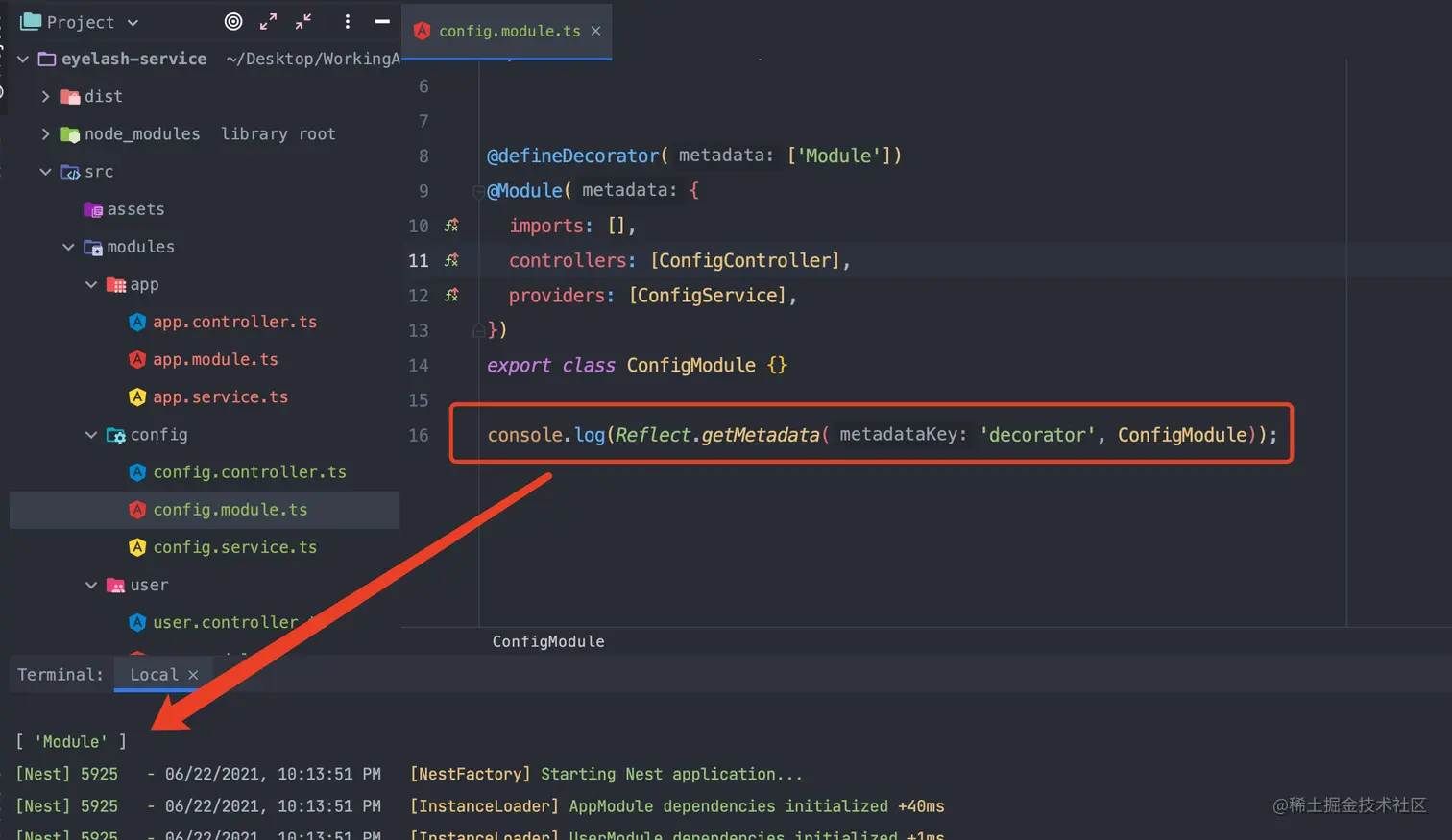
Task: Click the locate-file target icon in Project panel
Action: pos(233,21)
